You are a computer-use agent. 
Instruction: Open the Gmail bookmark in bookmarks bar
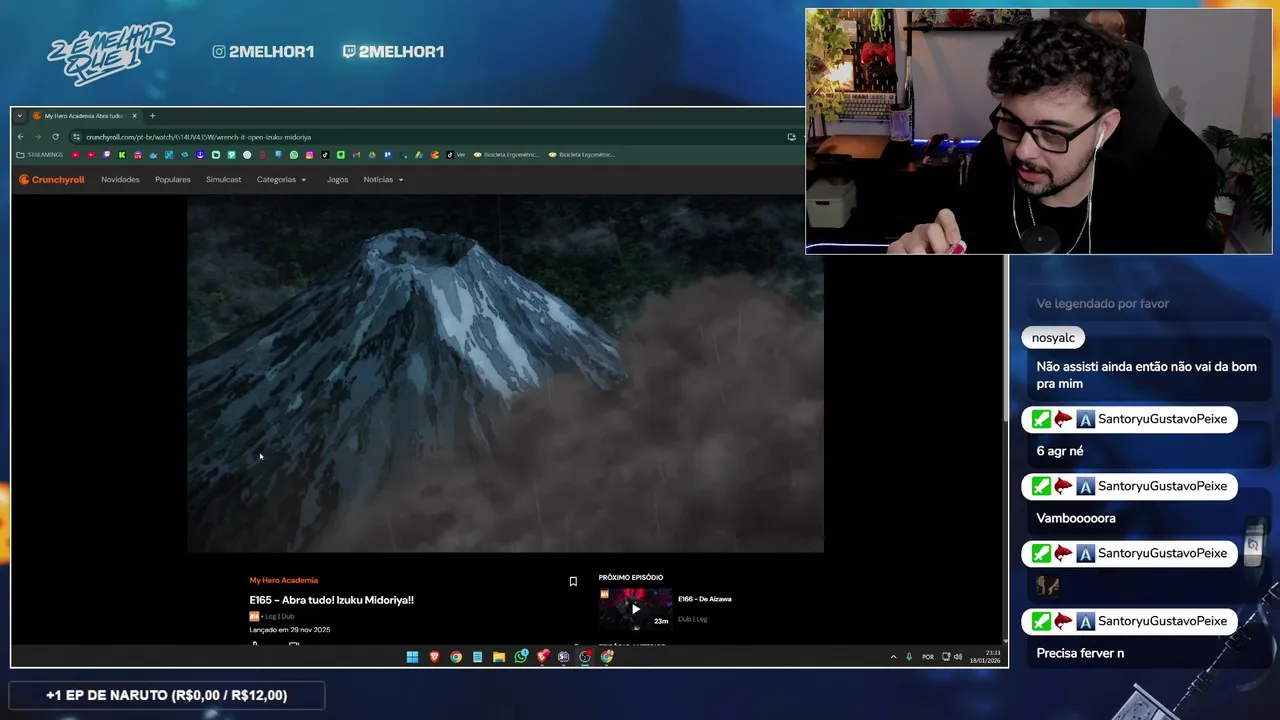[356, 155]
